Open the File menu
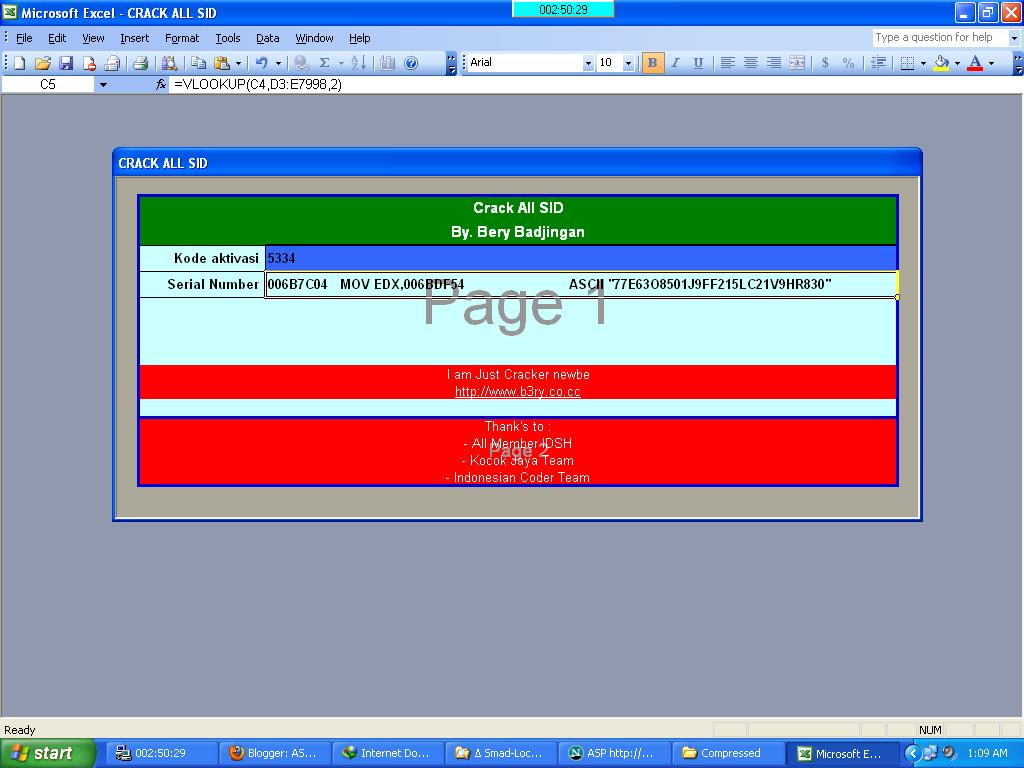Screen dimensions: 1024x768 coord(24,38)
